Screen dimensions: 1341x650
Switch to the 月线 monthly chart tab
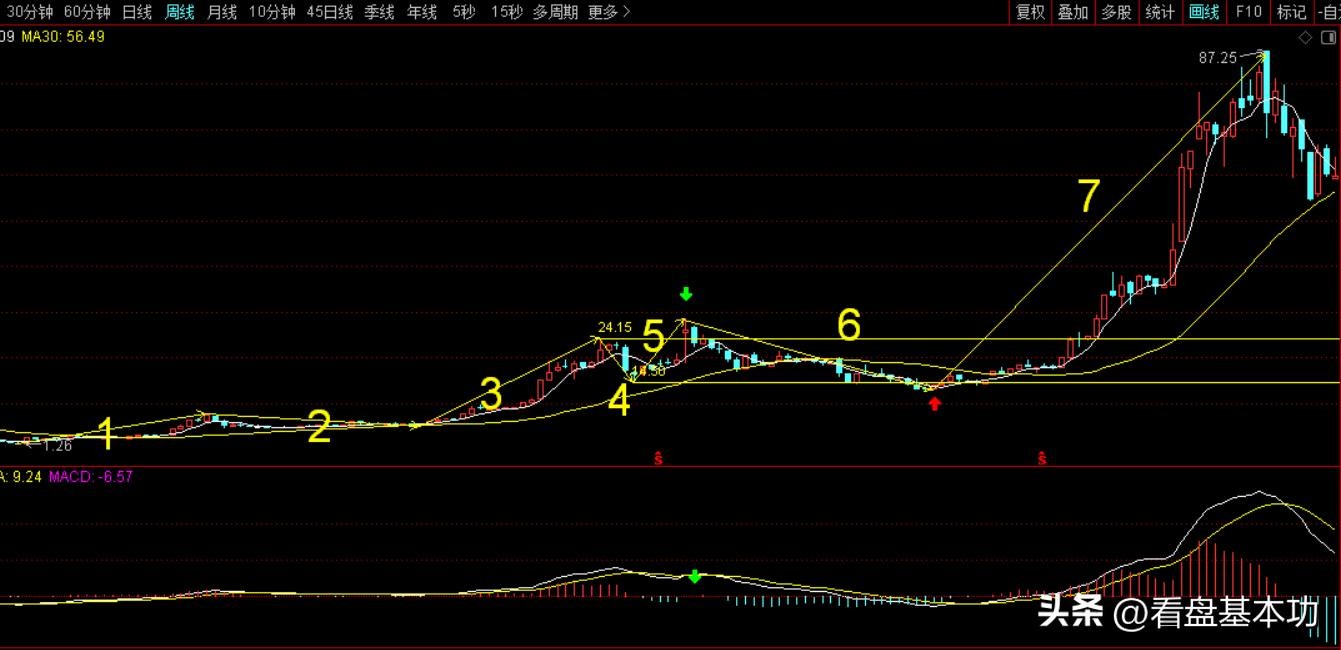tap(222, 12)
